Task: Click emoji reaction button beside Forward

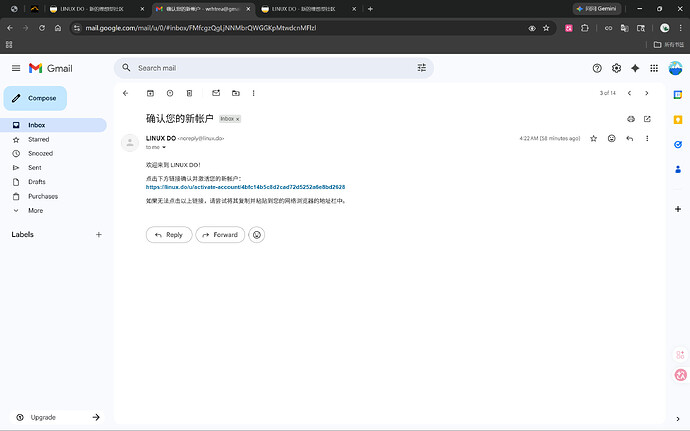Action: 257,235
